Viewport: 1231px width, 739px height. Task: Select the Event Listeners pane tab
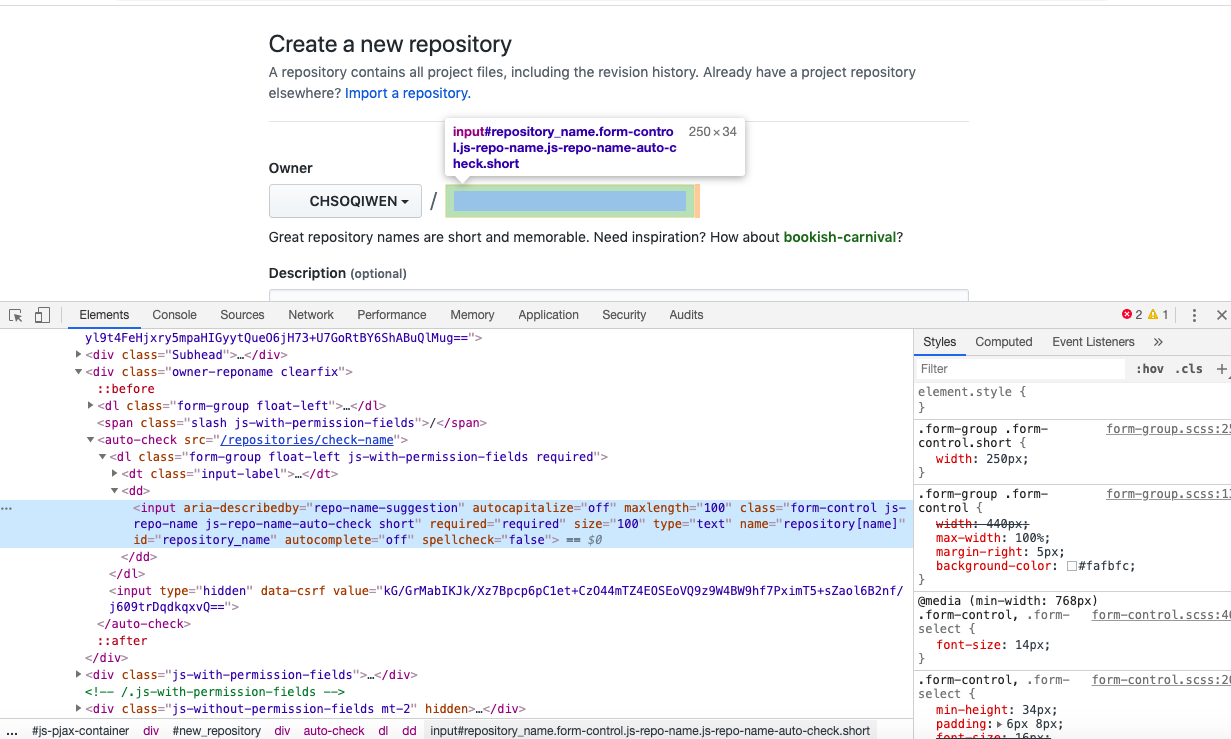pyautogui.click(x=1093, y=342)
